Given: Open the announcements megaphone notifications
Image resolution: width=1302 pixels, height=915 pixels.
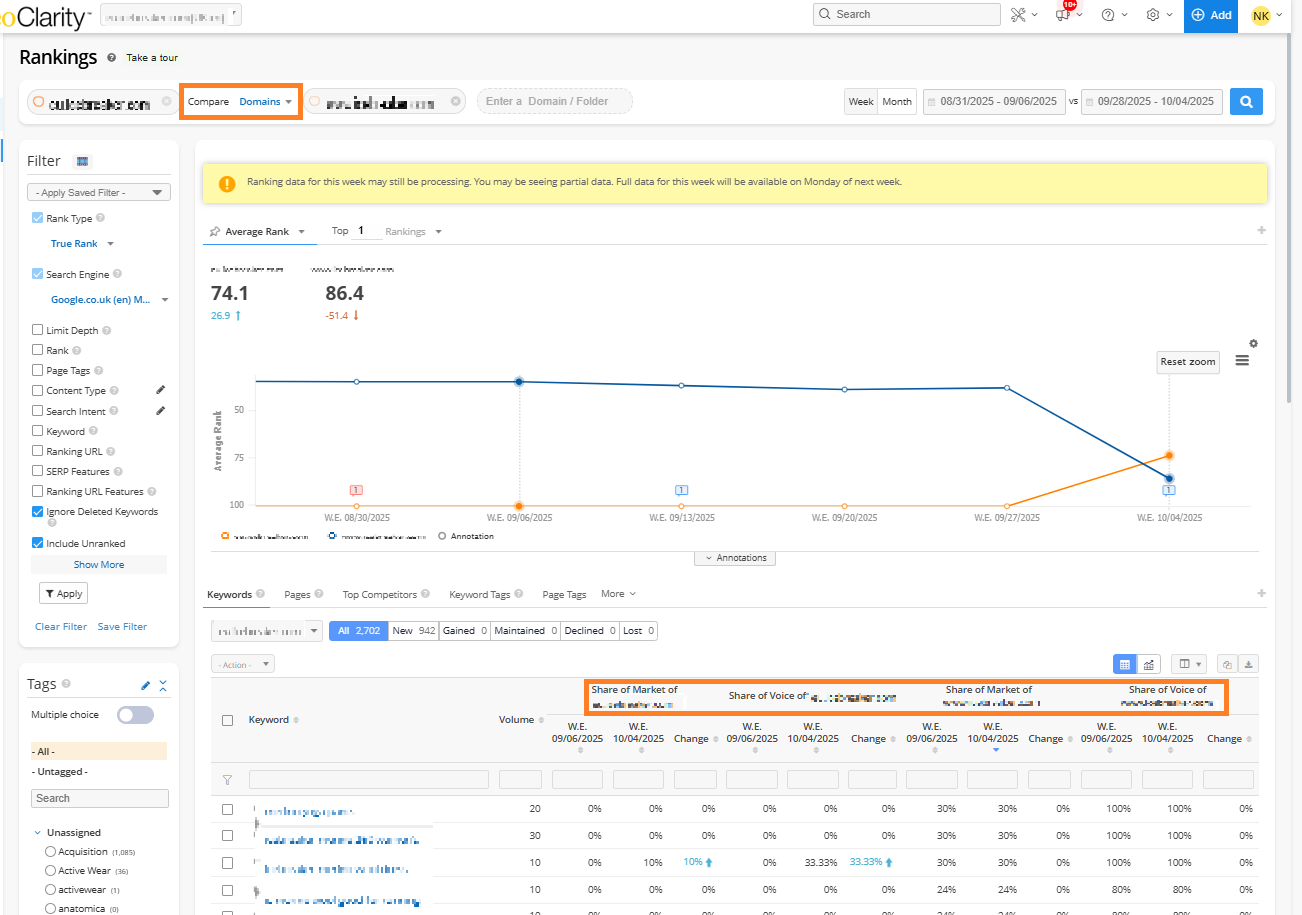Looking at the screenshot, I should (x=1064, y=15).
